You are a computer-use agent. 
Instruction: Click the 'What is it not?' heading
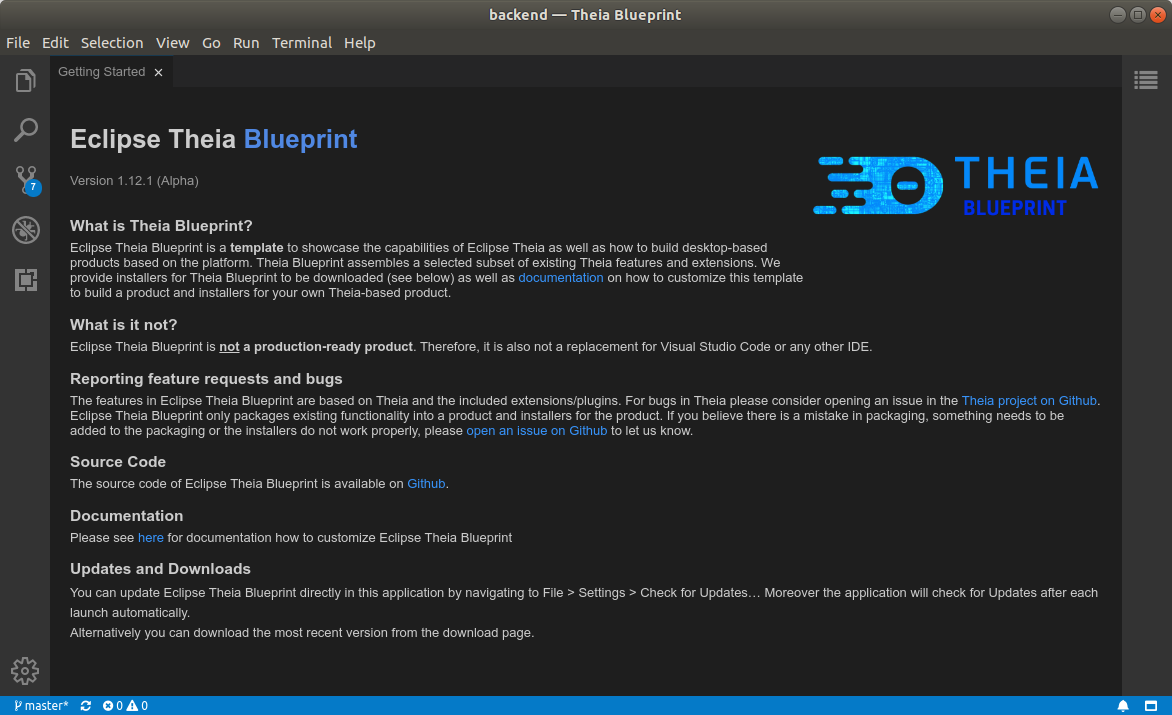click(x=123, y=325)
